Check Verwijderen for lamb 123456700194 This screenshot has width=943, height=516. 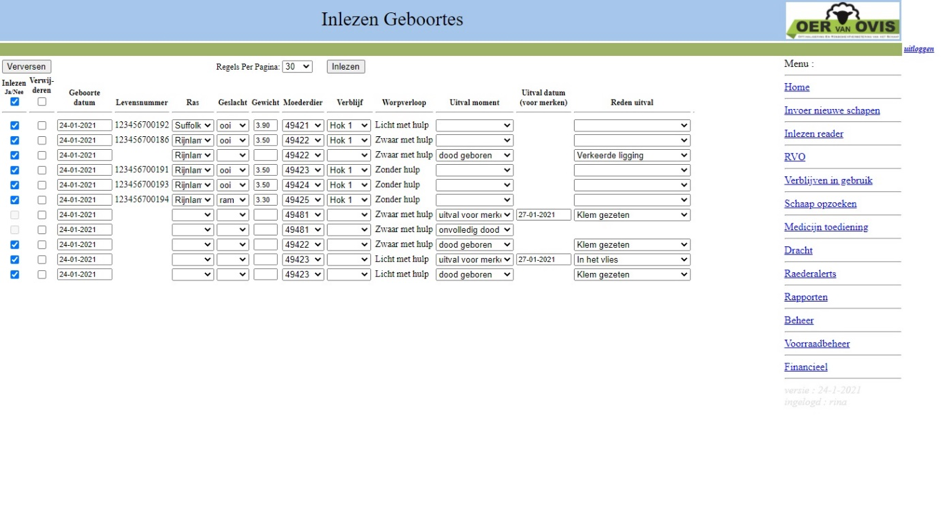click(41, 200)
